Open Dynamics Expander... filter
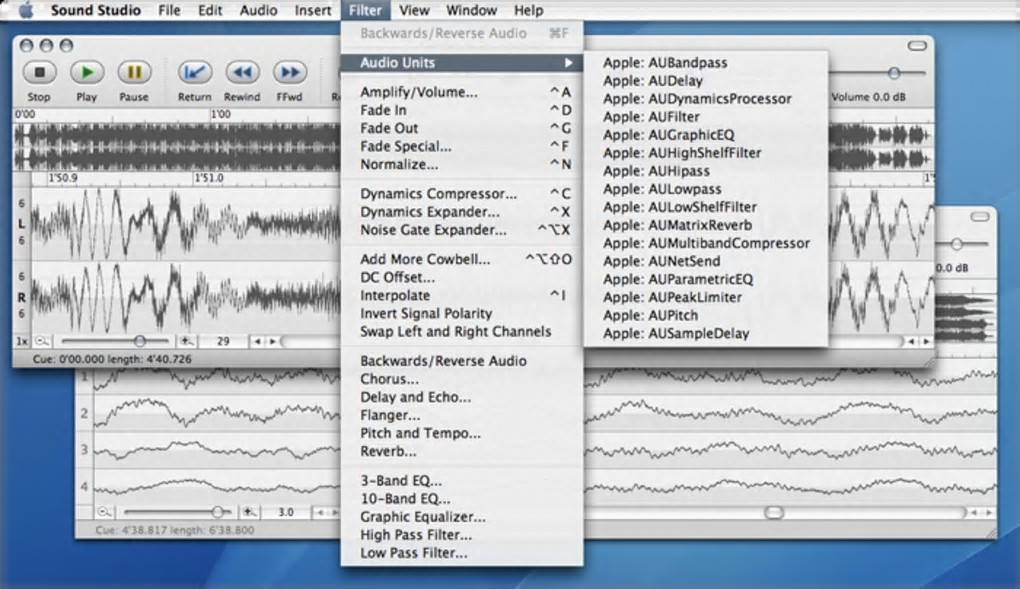The width and height of the screenshot is (1020, 589). click(x=462, y=212)
